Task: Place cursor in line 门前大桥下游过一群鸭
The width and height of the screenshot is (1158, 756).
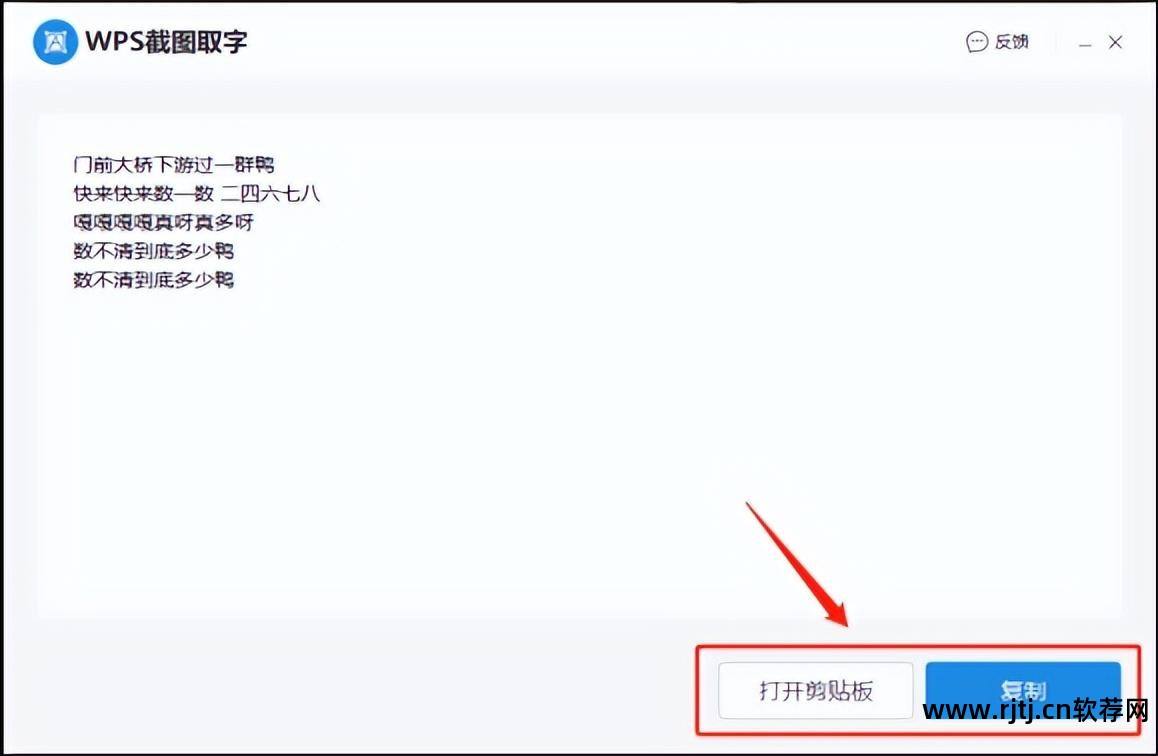Action: pos(174,165)
